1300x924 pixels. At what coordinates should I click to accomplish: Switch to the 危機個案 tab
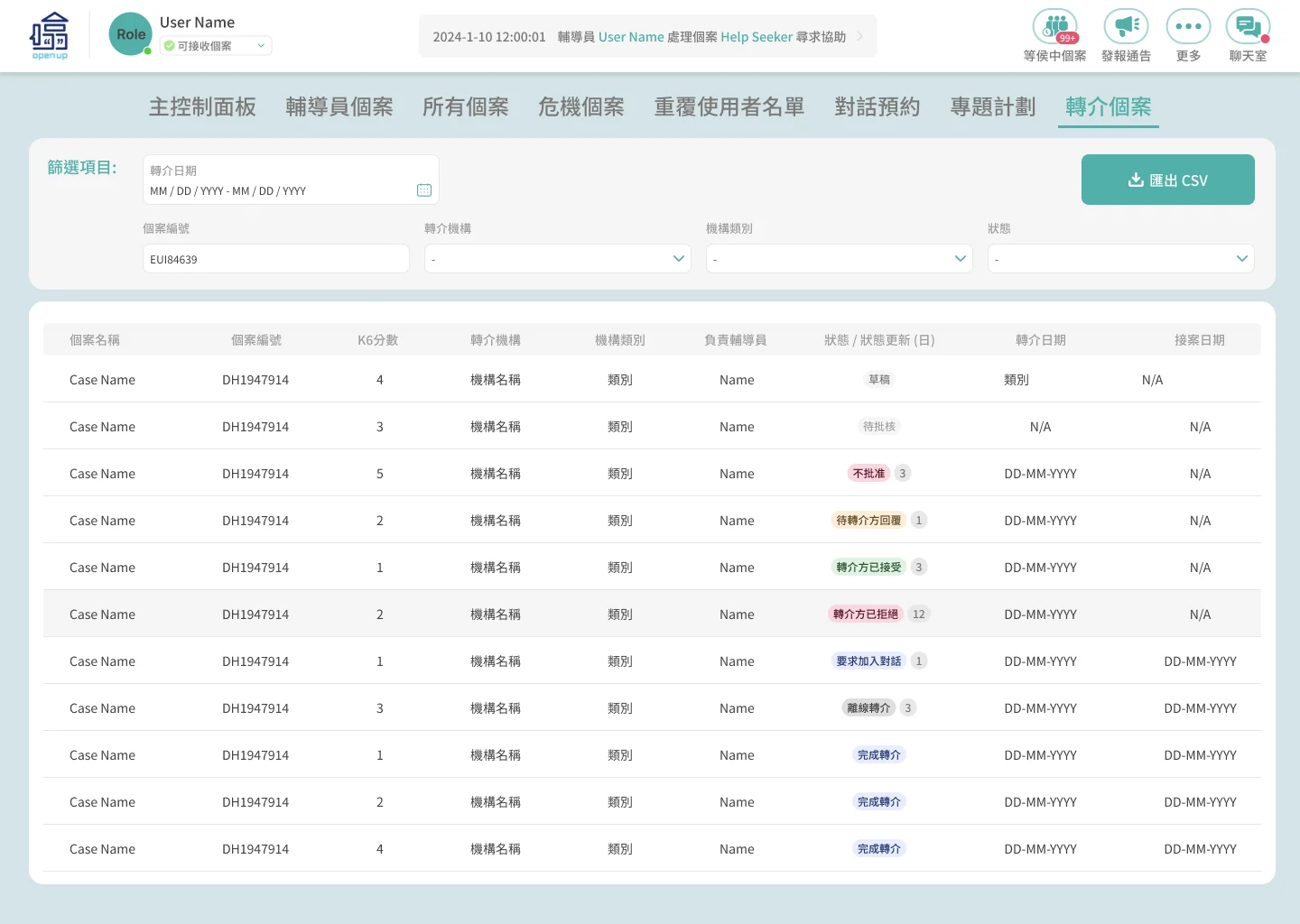pos(581,107)
